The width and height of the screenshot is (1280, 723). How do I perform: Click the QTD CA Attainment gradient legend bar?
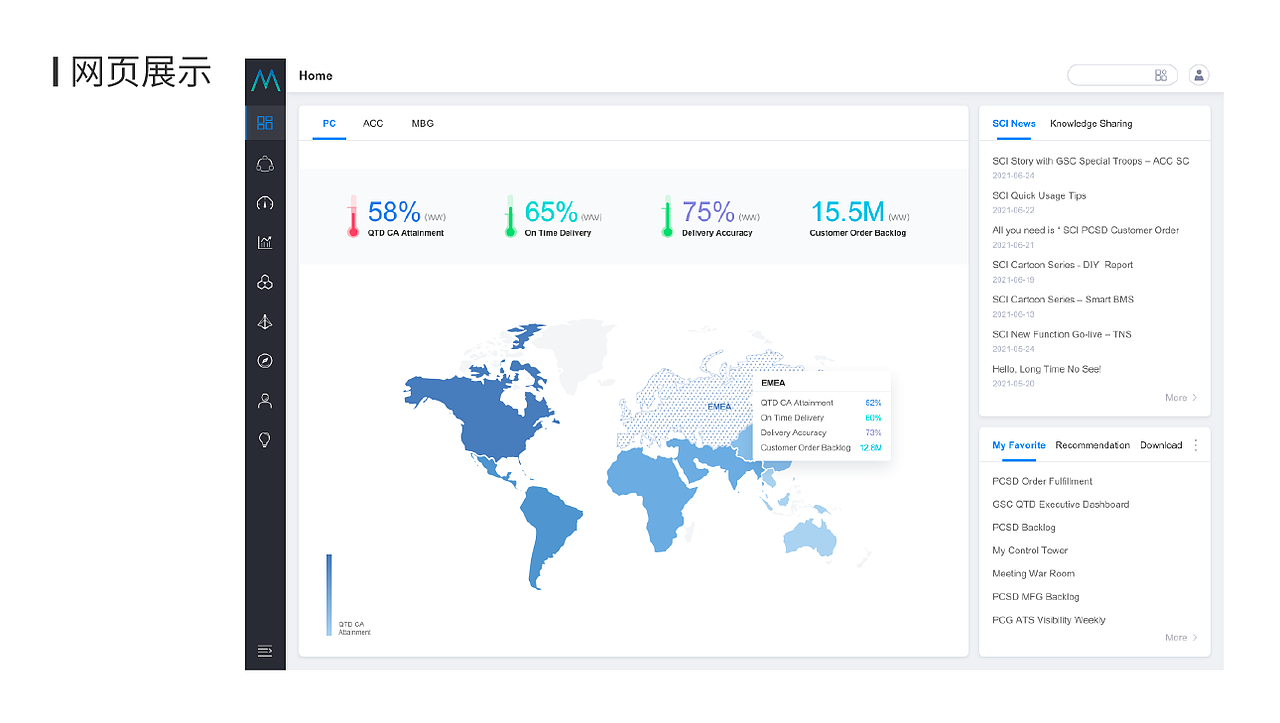329,595
